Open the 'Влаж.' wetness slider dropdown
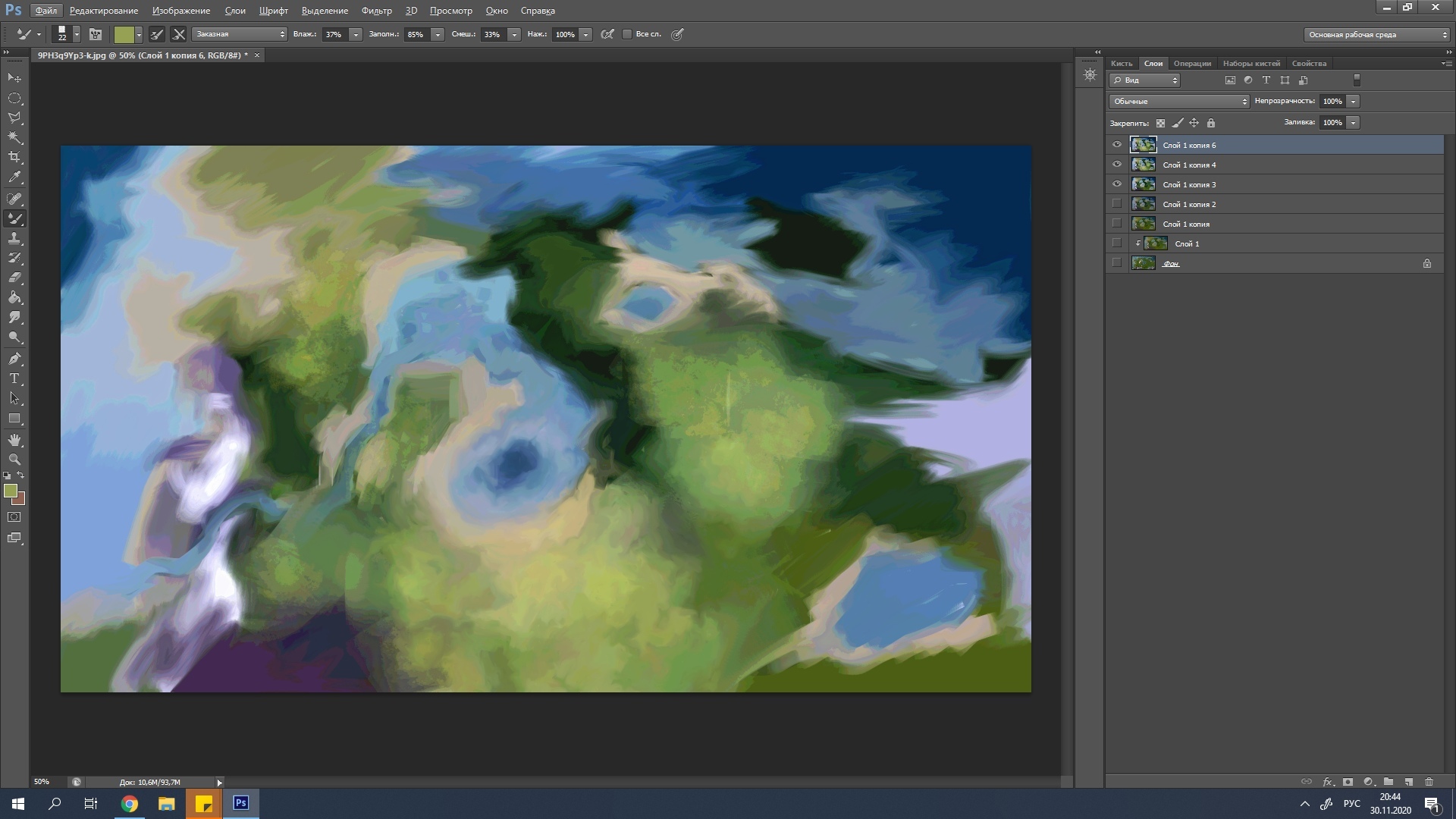Viewport: 1456px width, 819px height. click(x=355, y=34)
